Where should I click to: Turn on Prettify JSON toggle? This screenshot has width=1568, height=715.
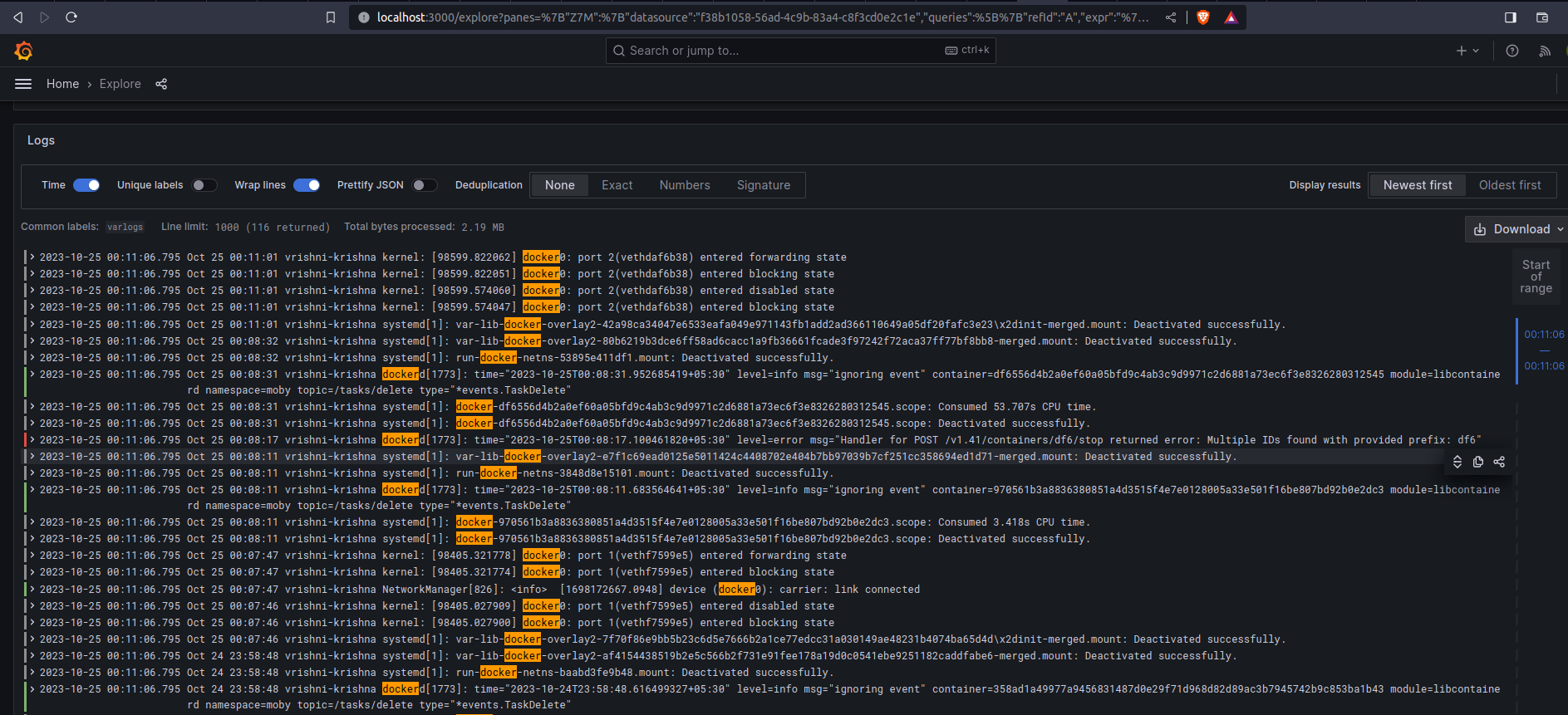(425, 185)
